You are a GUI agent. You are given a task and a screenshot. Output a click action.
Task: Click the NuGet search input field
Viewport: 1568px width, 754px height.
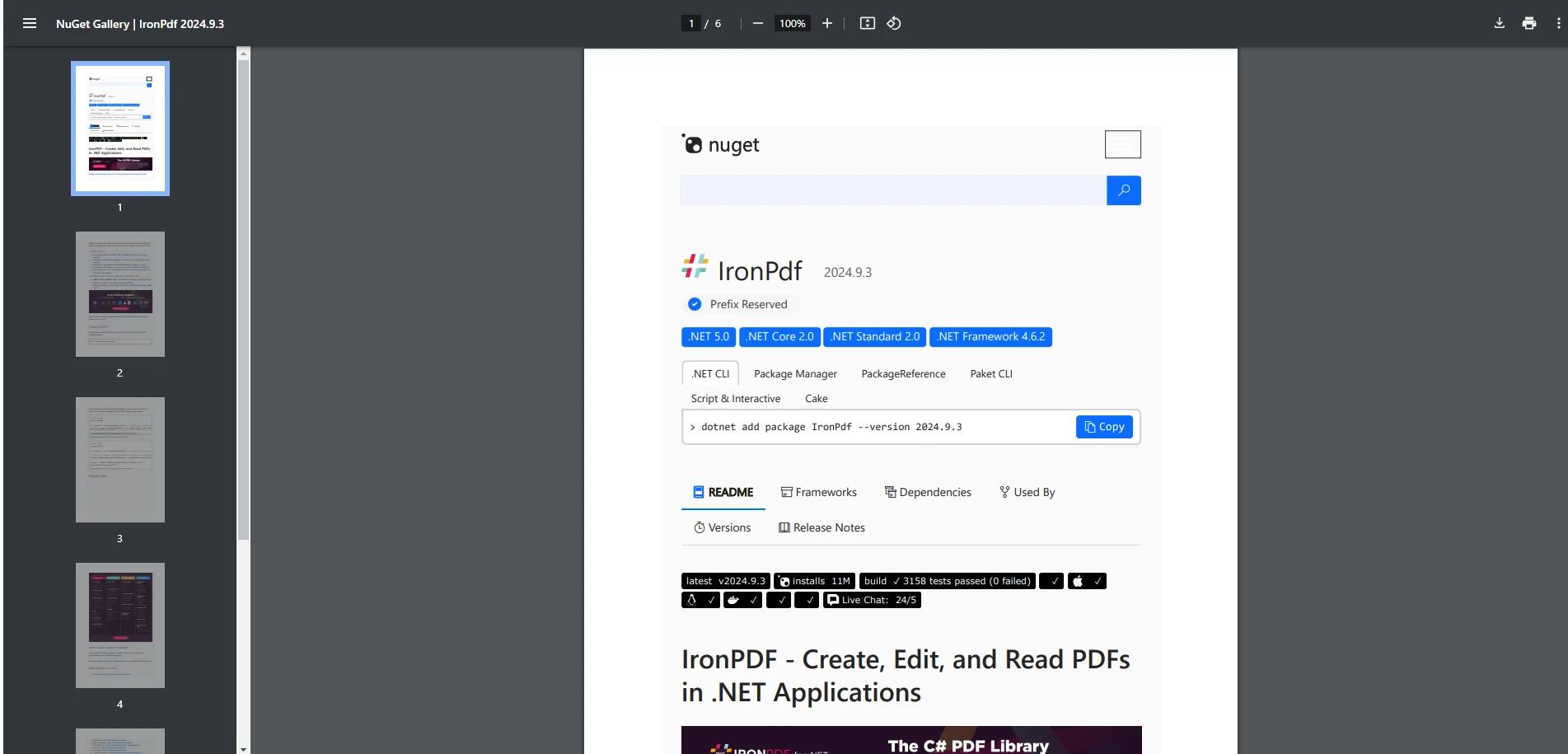click(894, 190)
